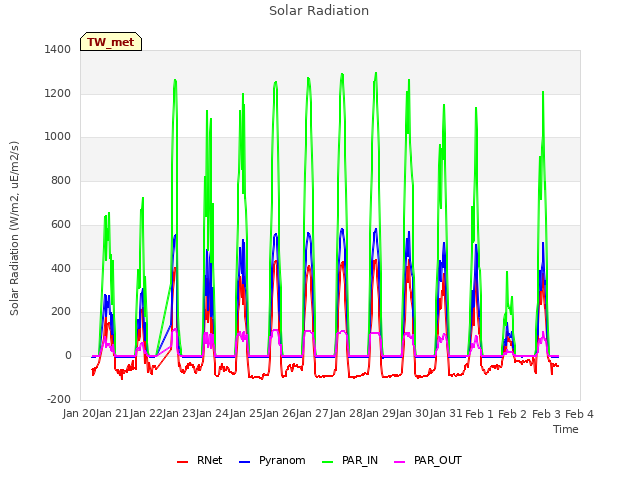640x480 pixels.
Task: Click the Jan 26 x-axis date
Action: point(280,414)
